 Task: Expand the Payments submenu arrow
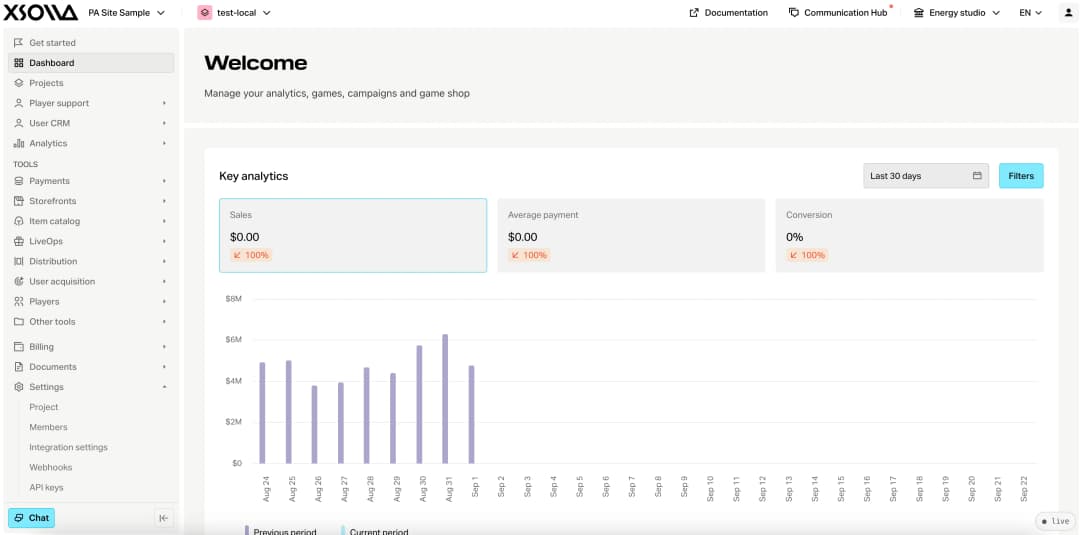(x=165, y=181)
